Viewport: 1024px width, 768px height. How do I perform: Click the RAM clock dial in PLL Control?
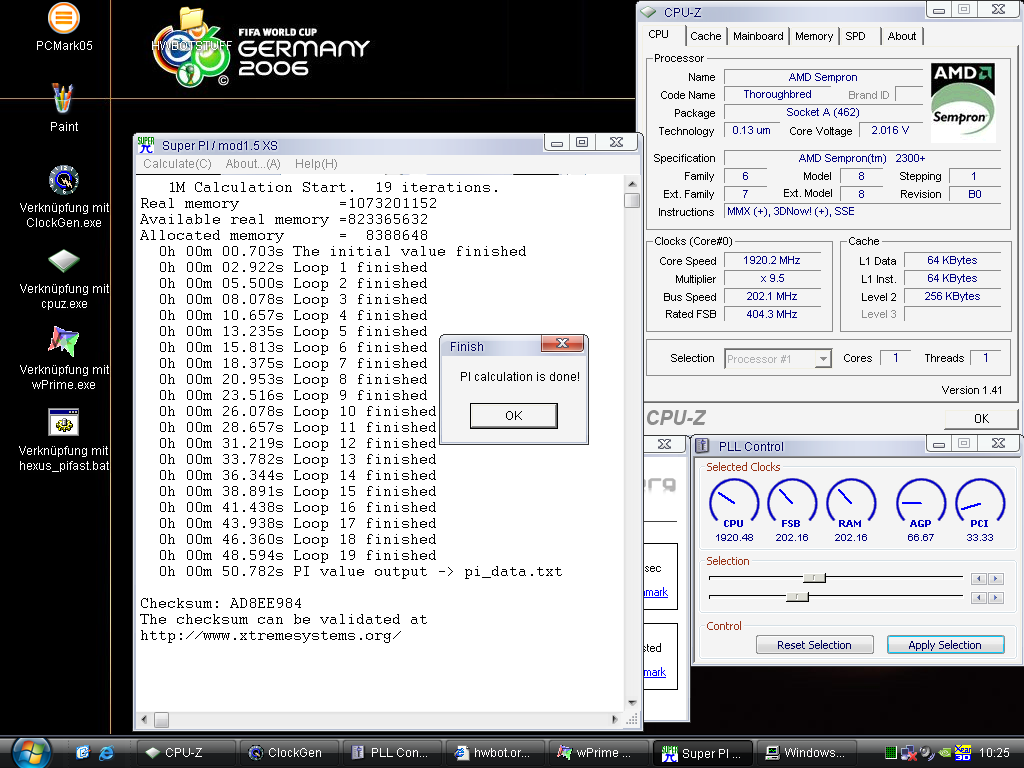[x=850, y=503]
